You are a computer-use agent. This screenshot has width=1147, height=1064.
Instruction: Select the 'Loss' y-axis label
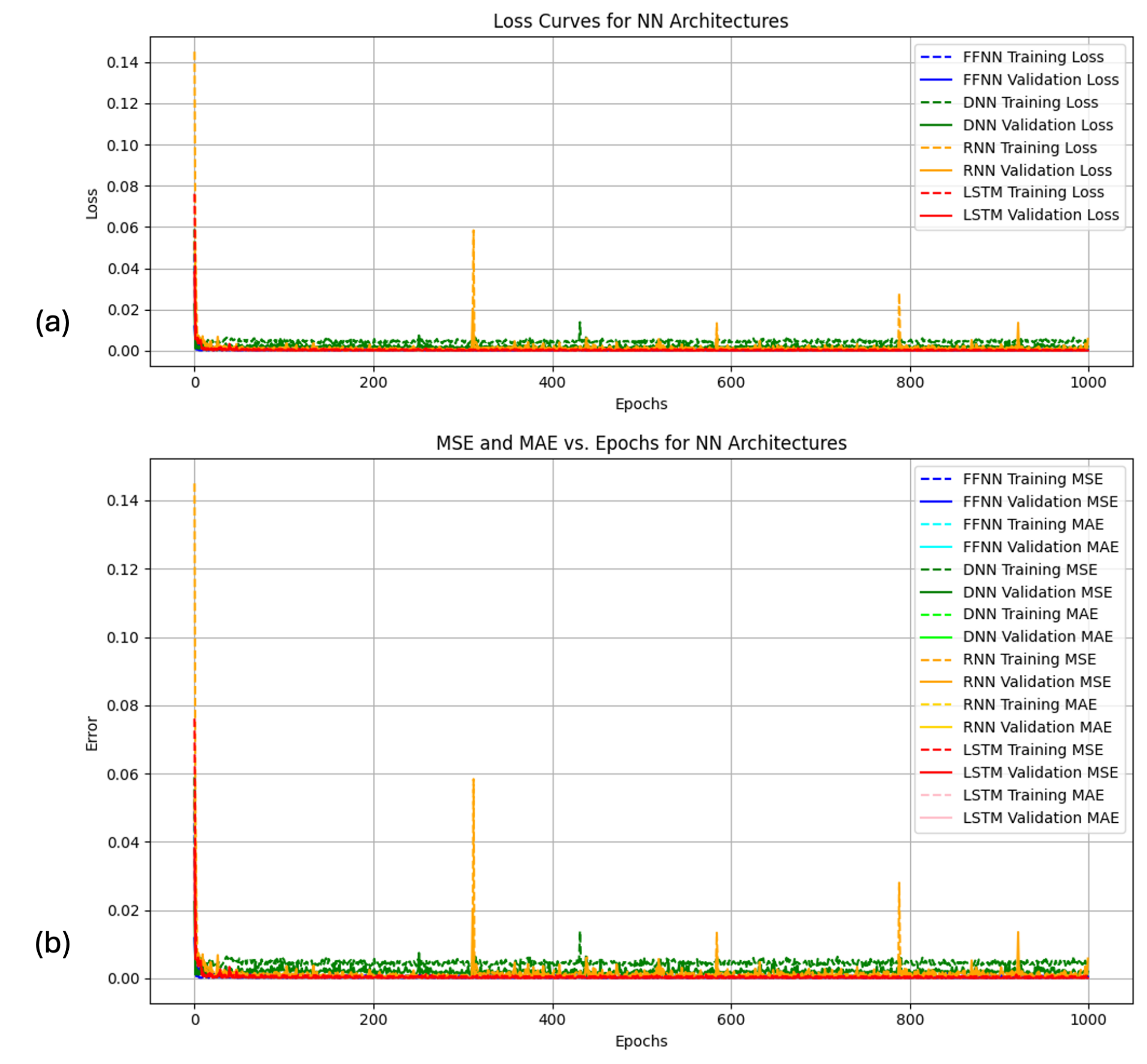coord(92,204)
